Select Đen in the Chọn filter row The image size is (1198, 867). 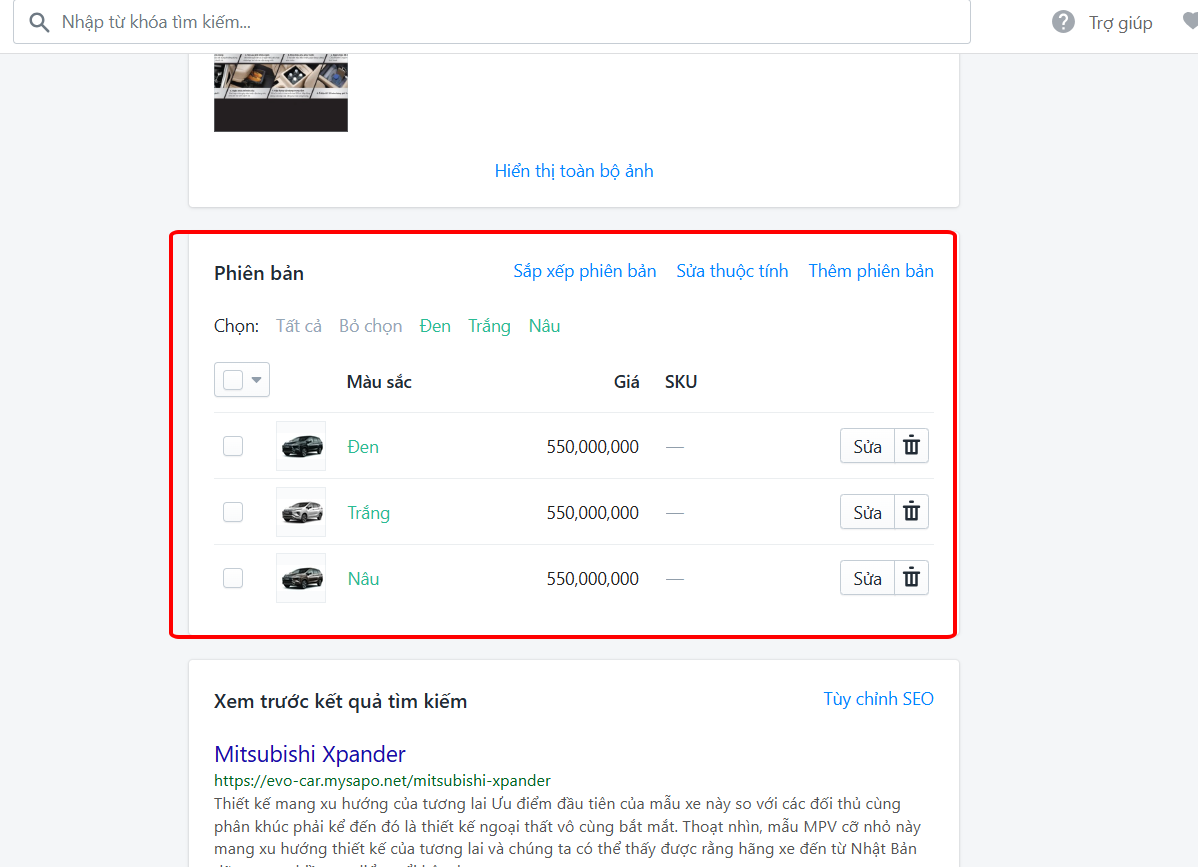click(x=435, y=326)
